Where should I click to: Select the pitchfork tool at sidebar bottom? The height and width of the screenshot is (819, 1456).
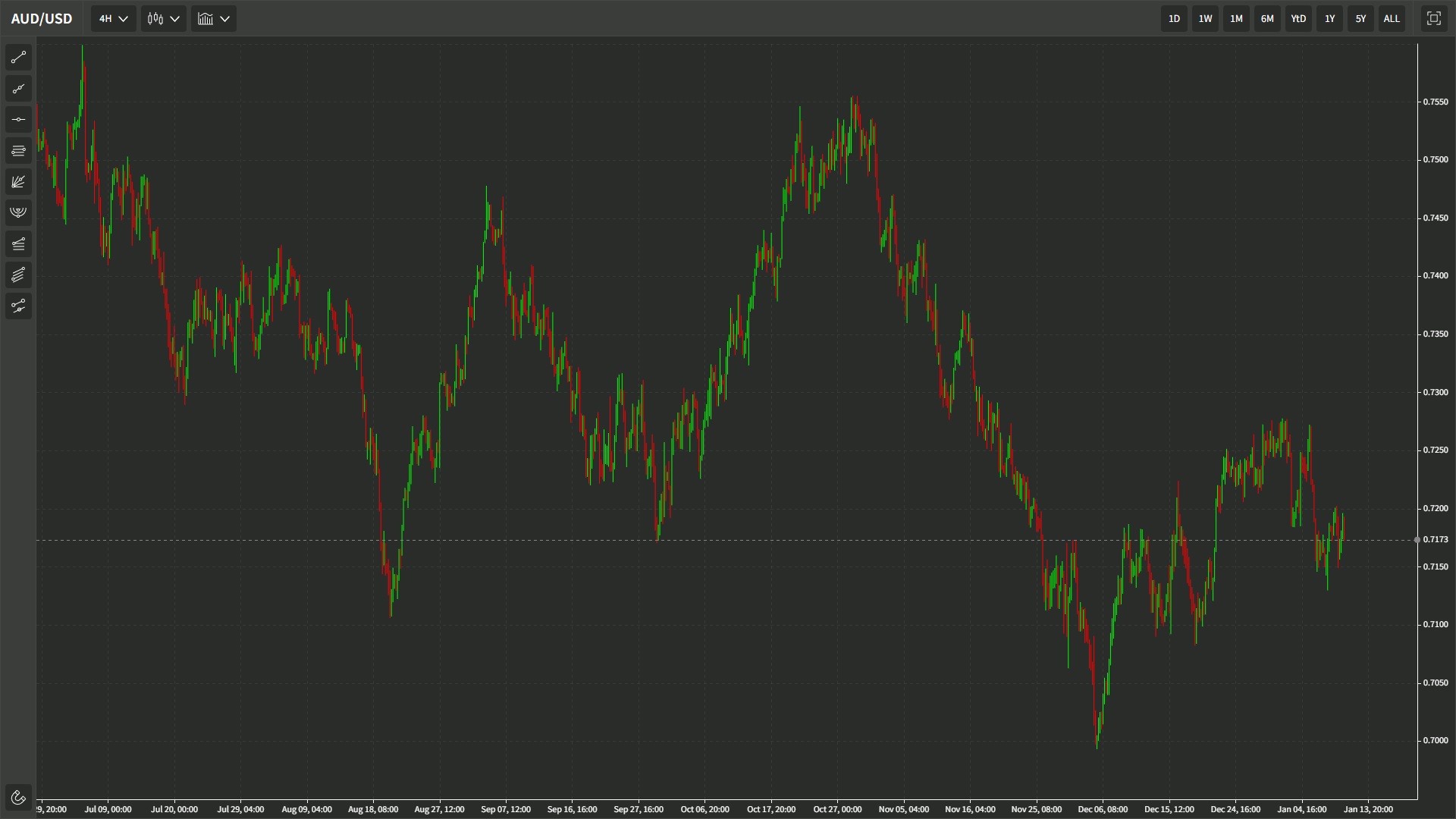(18, 306)
